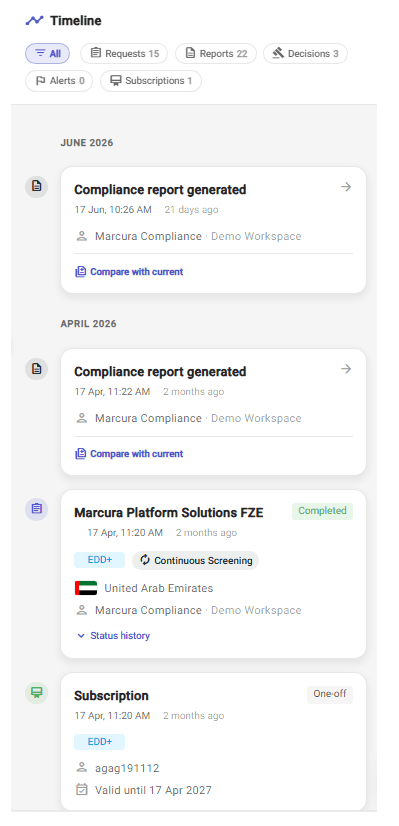This screenshot has height=826, width=399.
Task: Click Compliance report generated title dated 17 Jun
Action: pyautogui.click(x=160, y=189)
